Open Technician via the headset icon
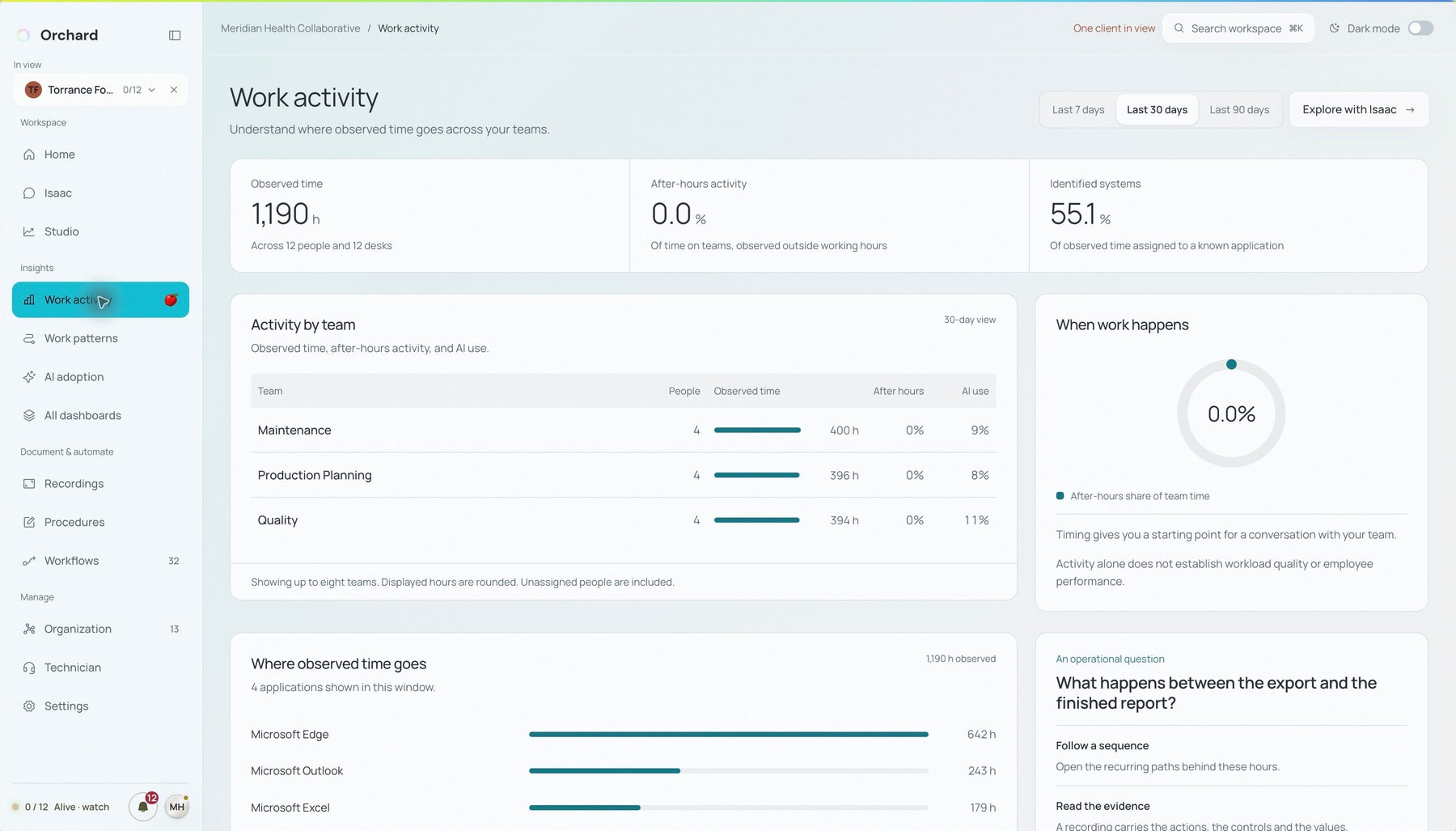The image size is (1456, 831). 29,668
